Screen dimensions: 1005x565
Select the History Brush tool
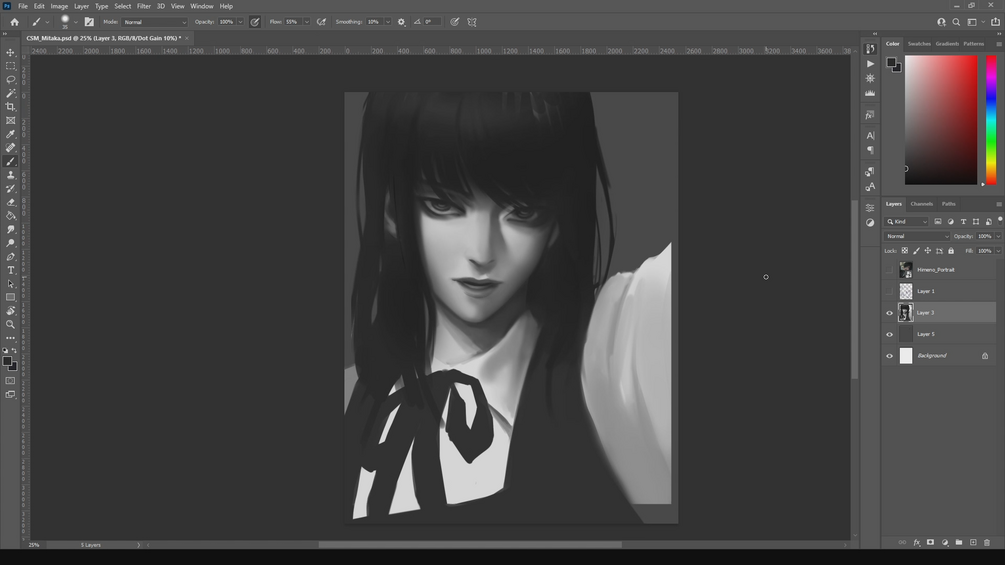[10, 188]
